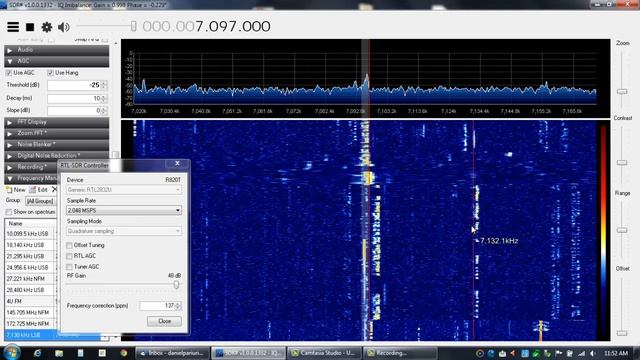Adjust the Zoom slider
640x360 pixels.
[x=622, y=91]
